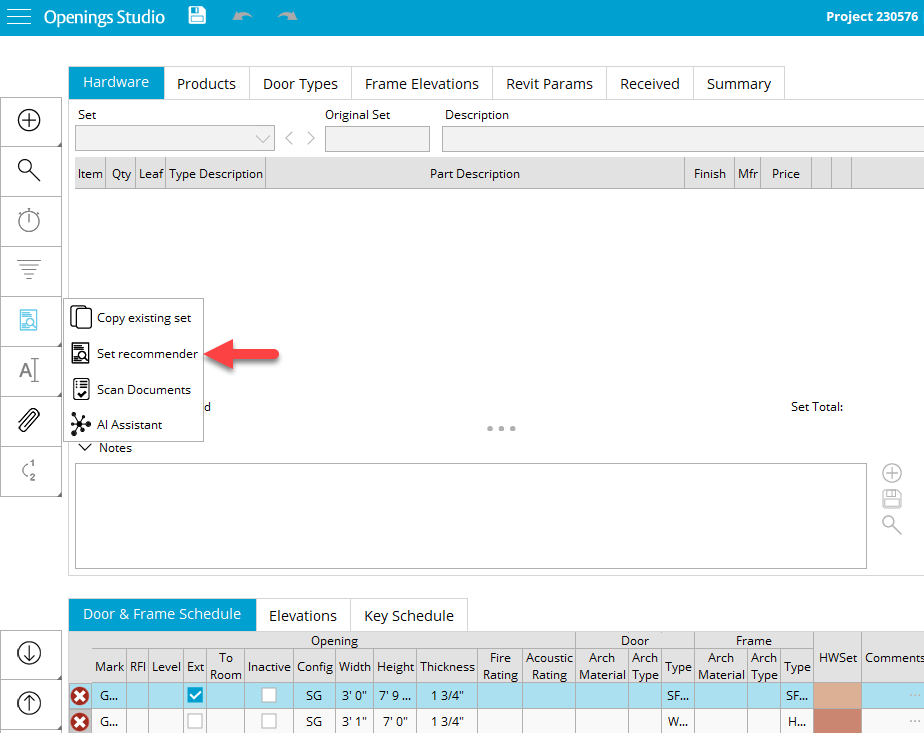Switch to the Elevations tab

(303, 616)
